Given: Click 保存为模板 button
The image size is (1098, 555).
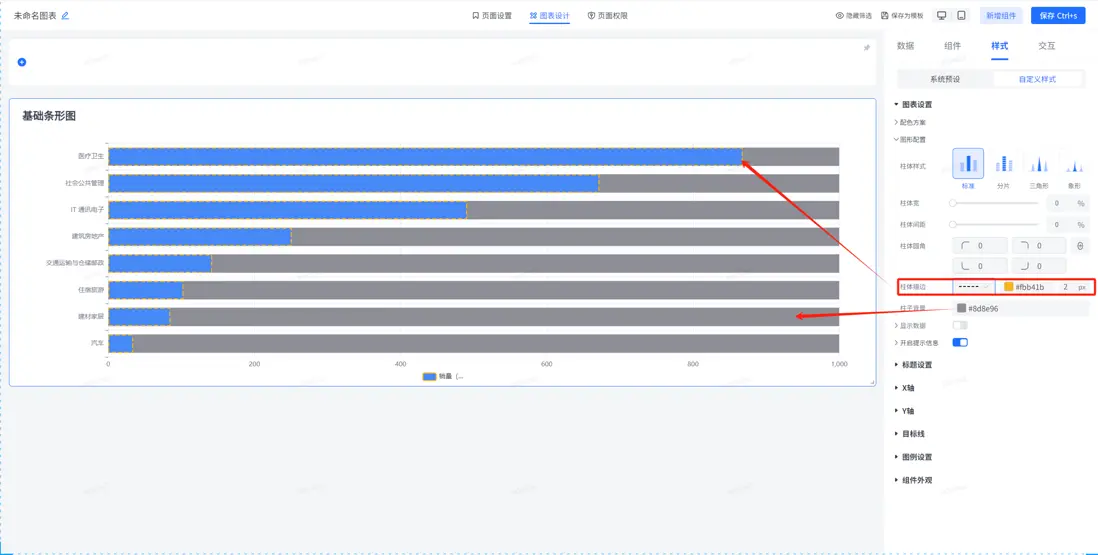Looking at the screenshot, I should (x=902, y=15).
